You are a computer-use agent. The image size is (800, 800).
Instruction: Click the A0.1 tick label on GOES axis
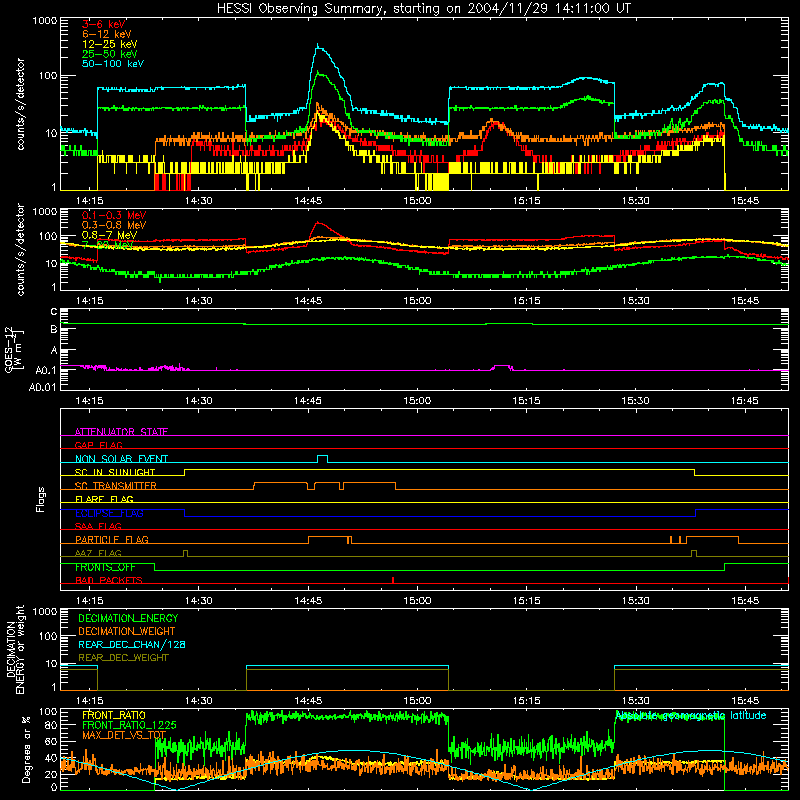tap(45, 370)
